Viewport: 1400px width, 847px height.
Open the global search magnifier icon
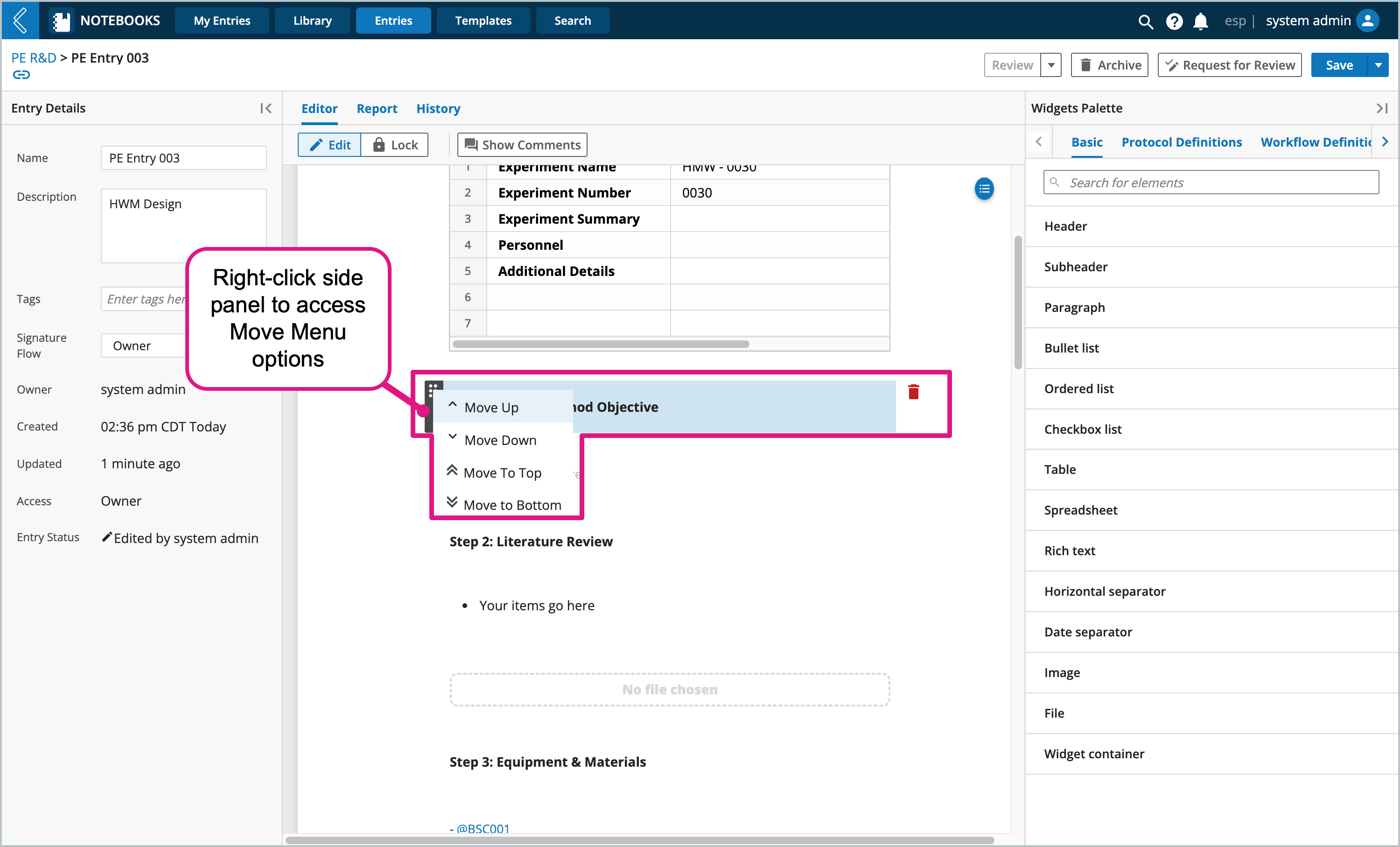[x=1145, y=21]
